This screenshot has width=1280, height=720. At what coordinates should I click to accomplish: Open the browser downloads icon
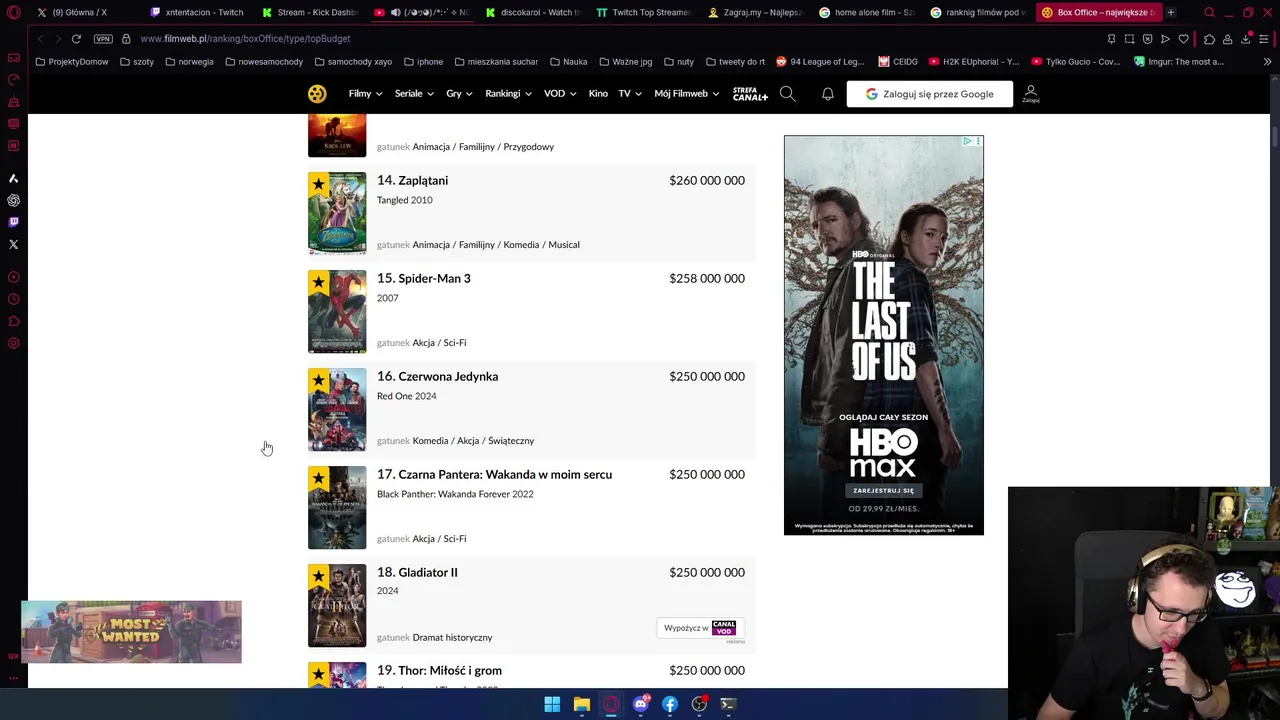(1246, 38)
